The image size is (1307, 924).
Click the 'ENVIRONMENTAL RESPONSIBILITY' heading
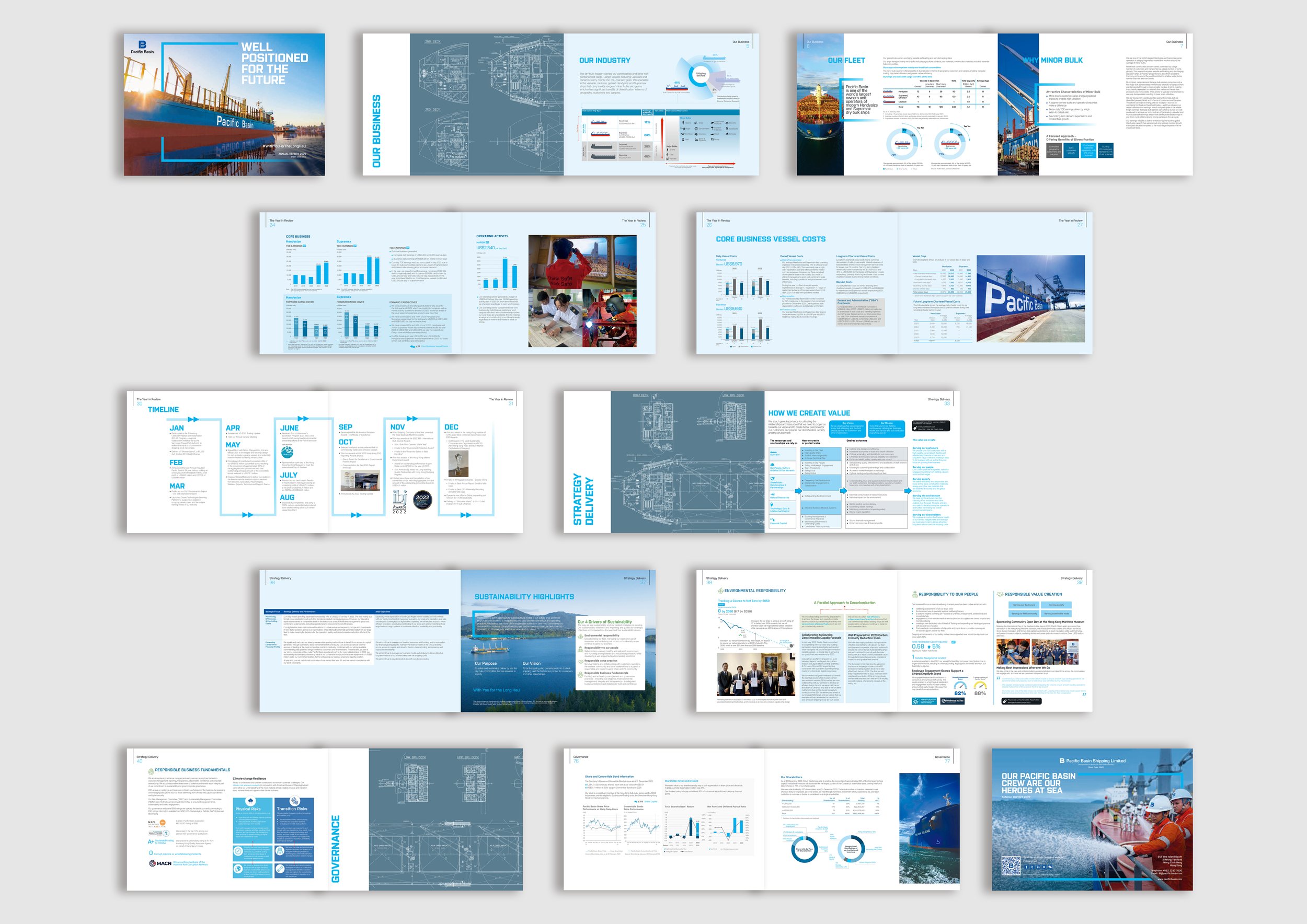point(755,591)
